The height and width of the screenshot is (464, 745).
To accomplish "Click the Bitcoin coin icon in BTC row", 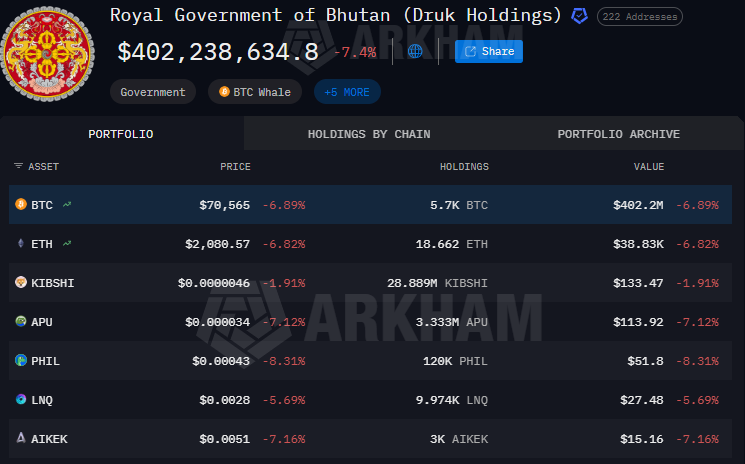I will [x=20, y=205].
